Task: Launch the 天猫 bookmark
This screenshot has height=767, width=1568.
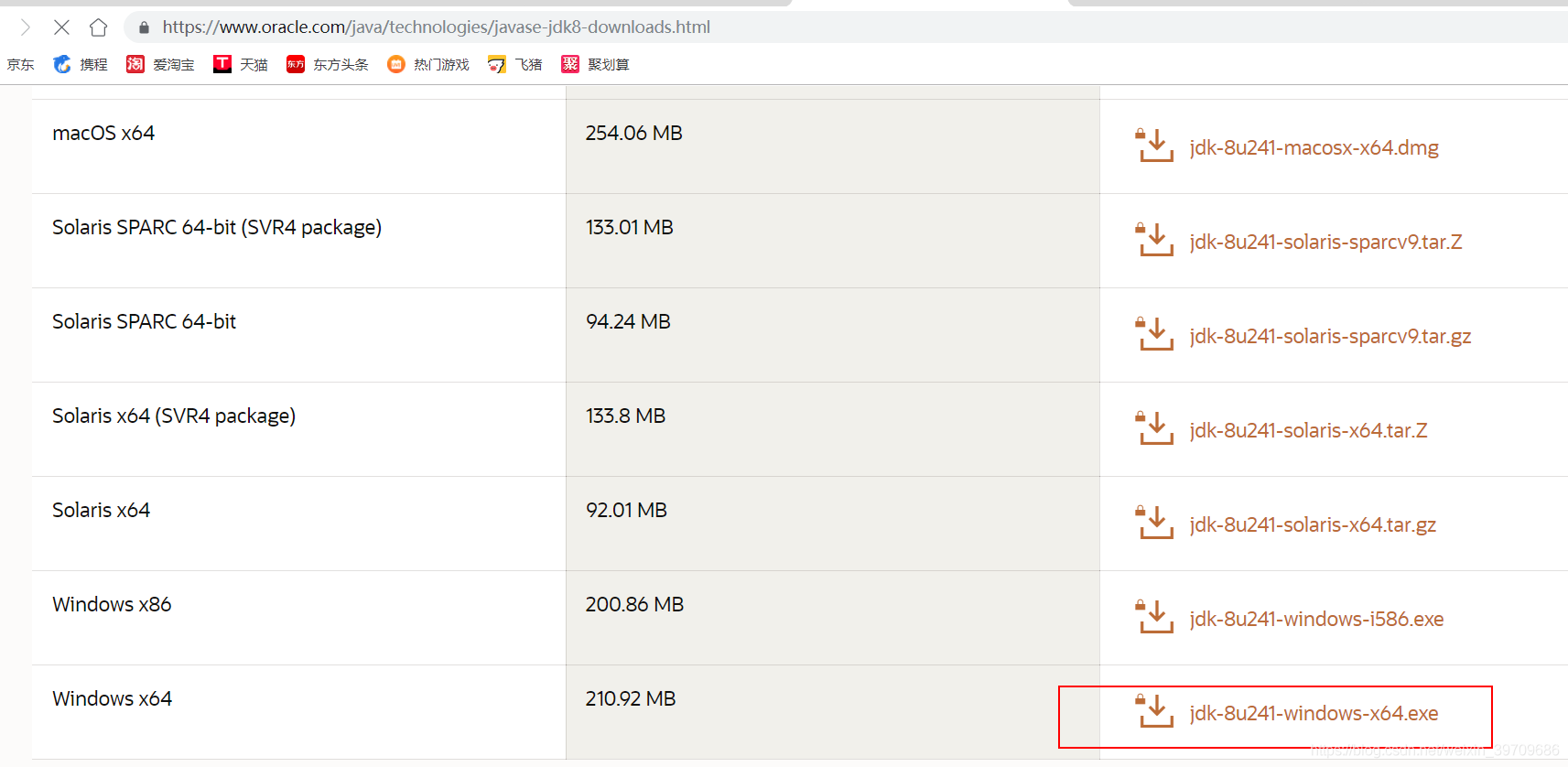Action: click(241, 64)
